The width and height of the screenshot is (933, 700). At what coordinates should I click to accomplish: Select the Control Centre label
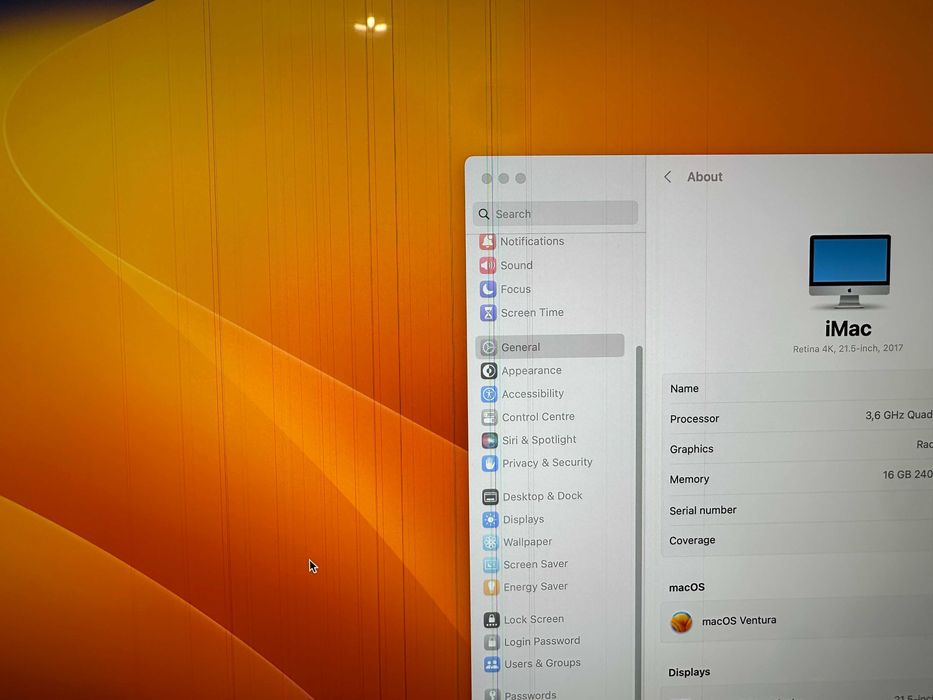point(538,417)
